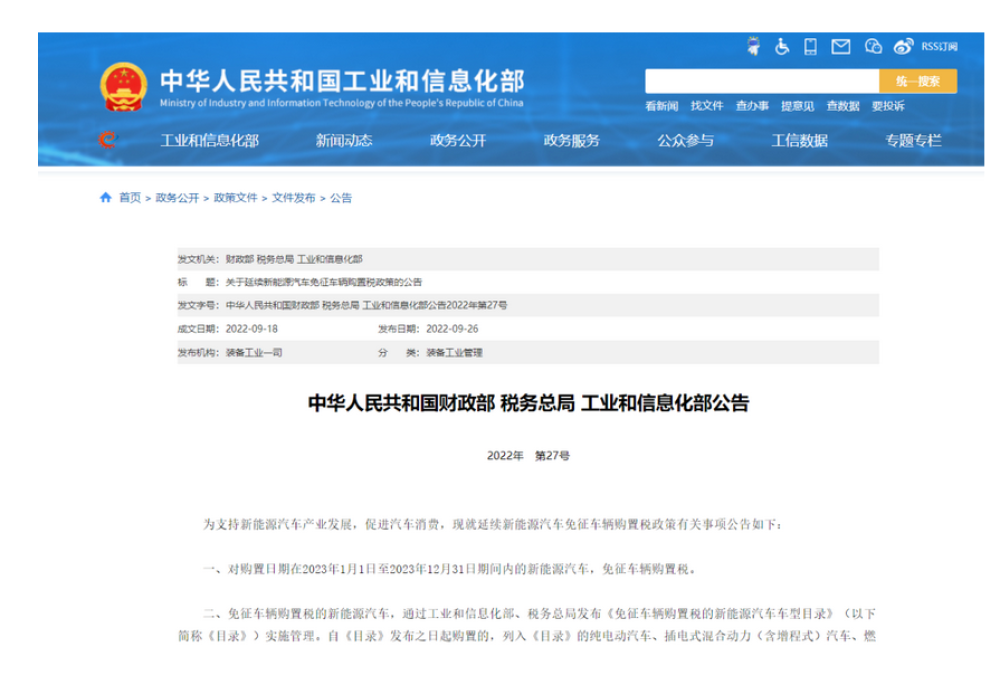This screenshot has height=685, width=1000.
Task: Click the RSS订阅 link
Action: (939, 47)
